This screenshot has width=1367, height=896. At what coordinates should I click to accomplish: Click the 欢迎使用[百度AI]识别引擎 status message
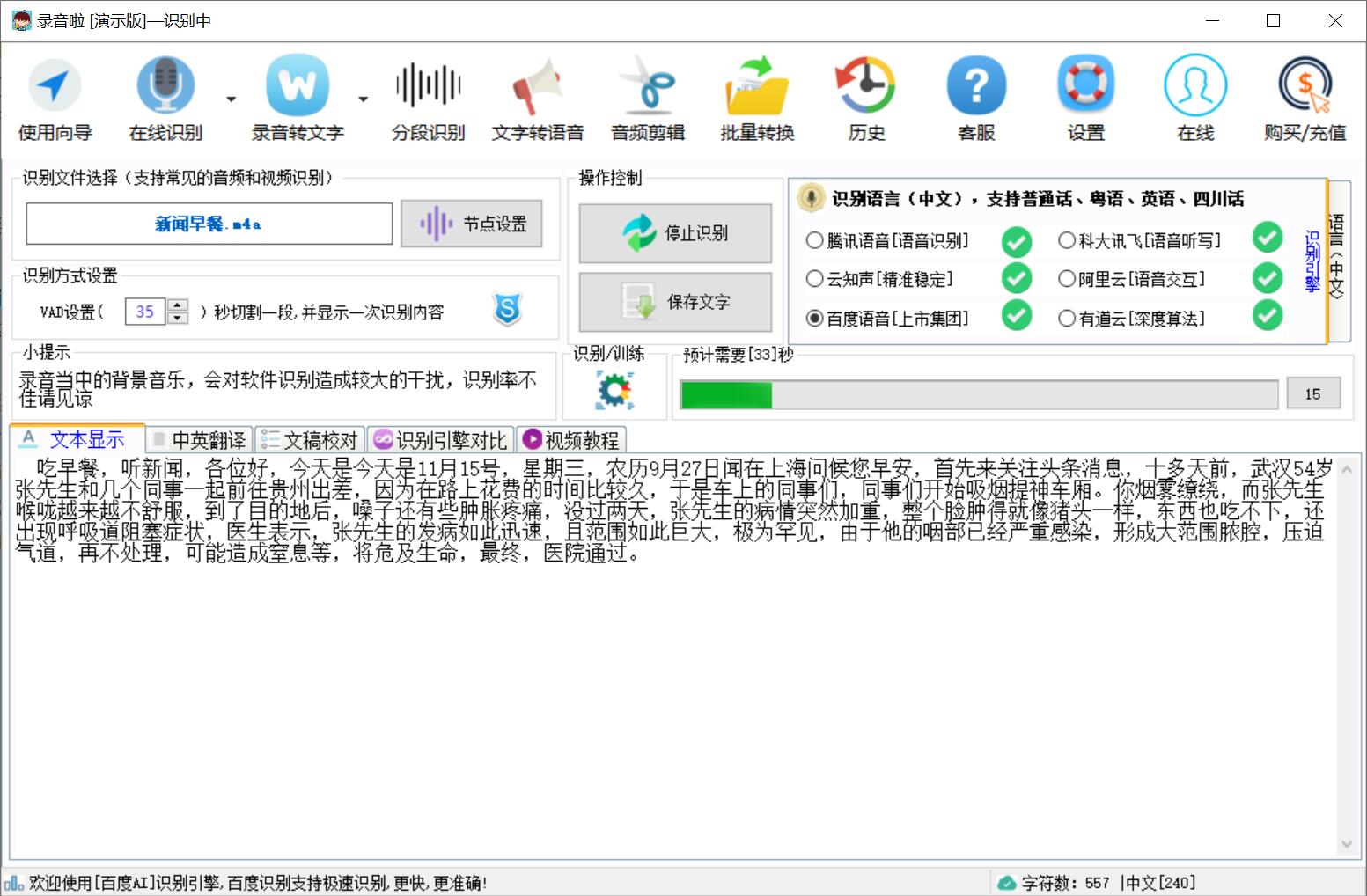click(x=258, y=883)
